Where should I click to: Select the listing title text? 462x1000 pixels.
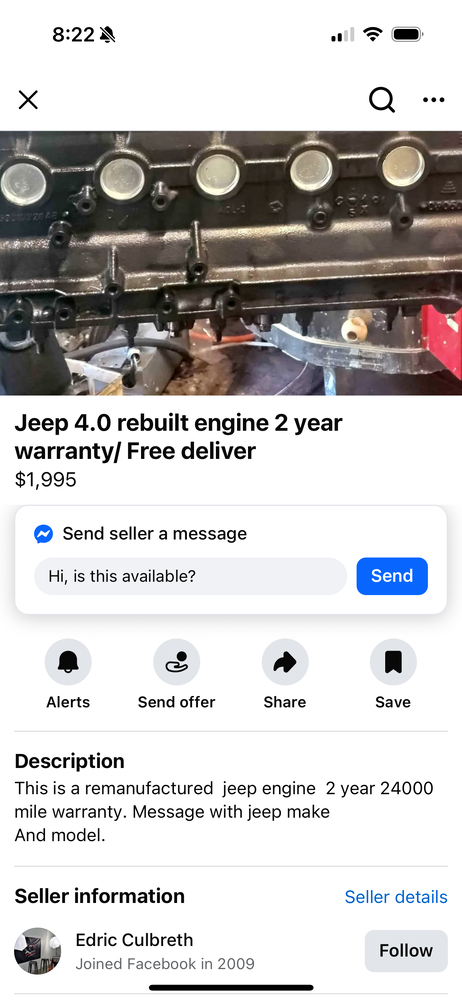(179, 437)
